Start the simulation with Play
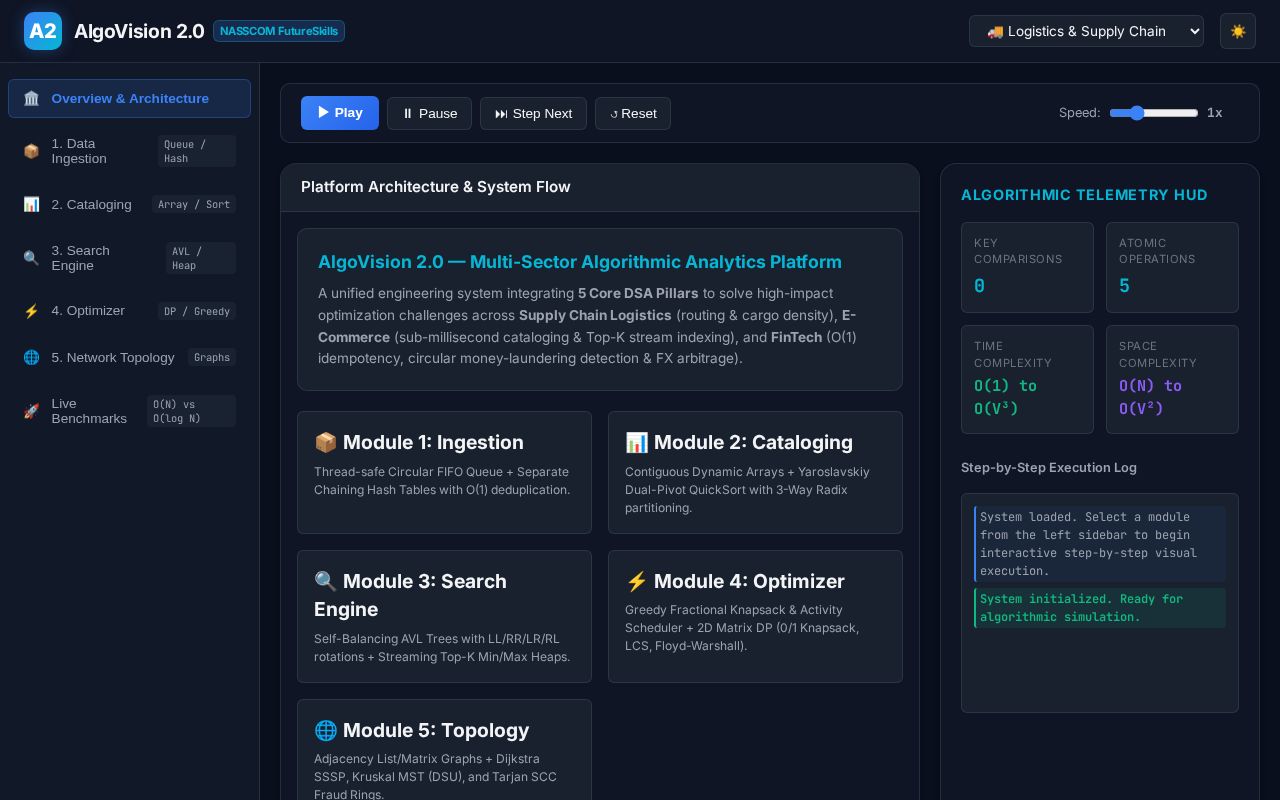The image size is (1280, 800). tap(340, 113)
